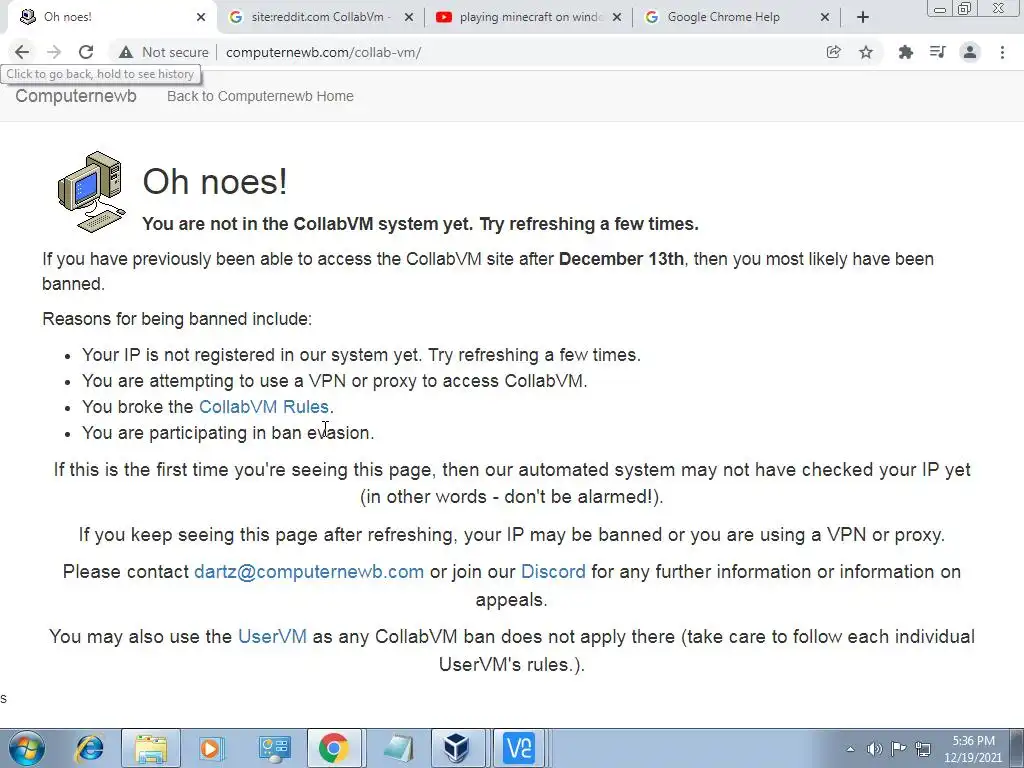Open VirtualBox from the taskbar
1024x768 pixels.
(455, 748)
